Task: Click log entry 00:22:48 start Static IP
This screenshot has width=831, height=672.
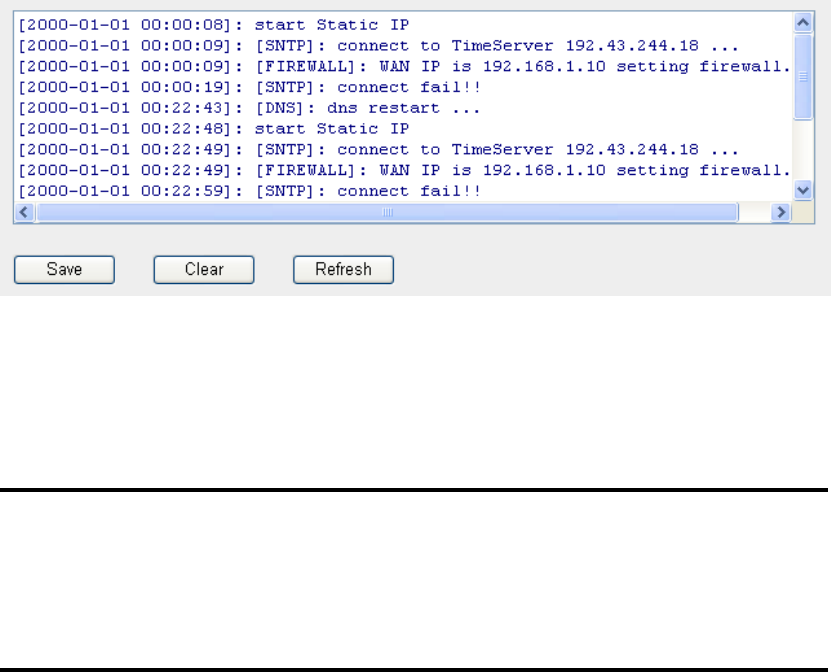Action: click(214, 129)
